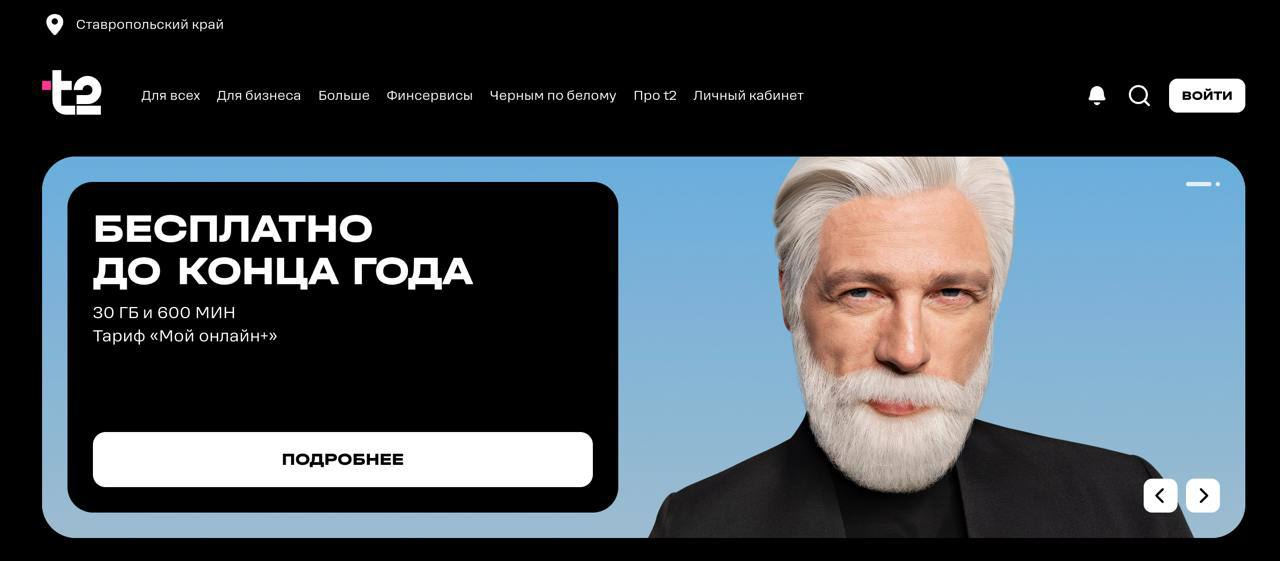Select the active carousel bar indicator
1280x561 pixels.
[x=1199, y=184]
